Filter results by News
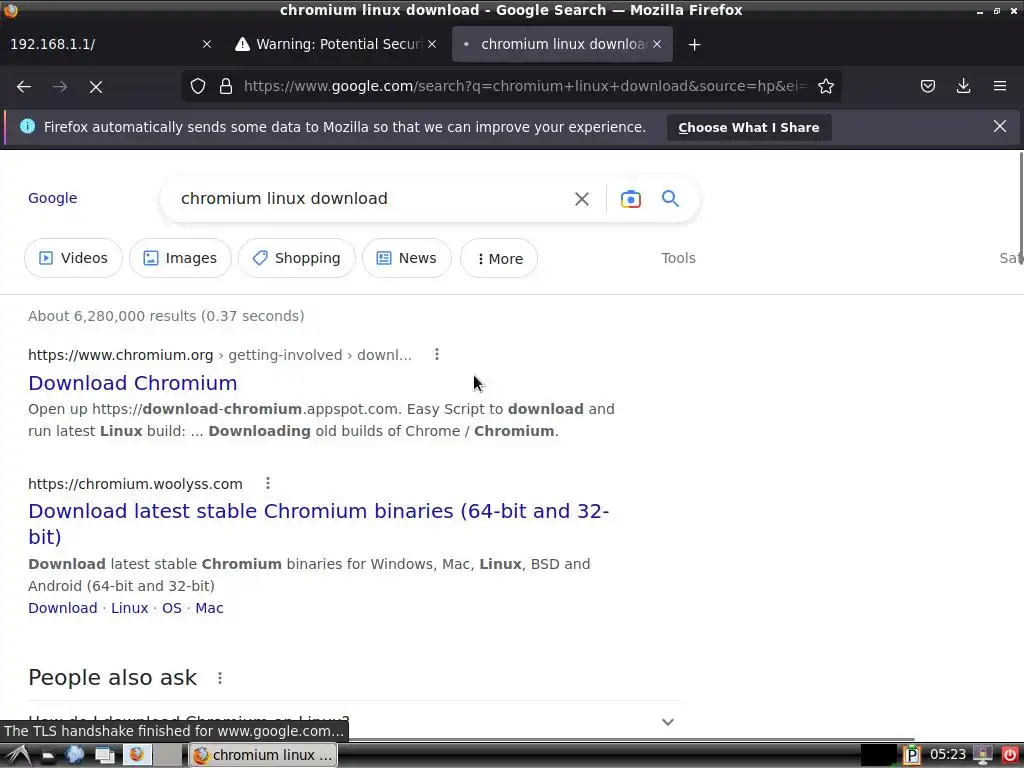The height and width of the screenshot is (768, 1024). tap(406, 258)
